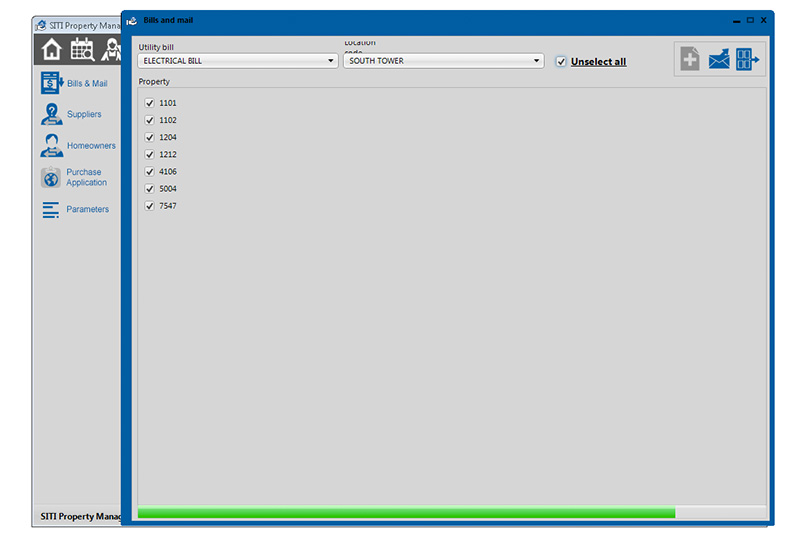Click the add new bill document icon
Viewport: 800px width, 551px height.
689,59
